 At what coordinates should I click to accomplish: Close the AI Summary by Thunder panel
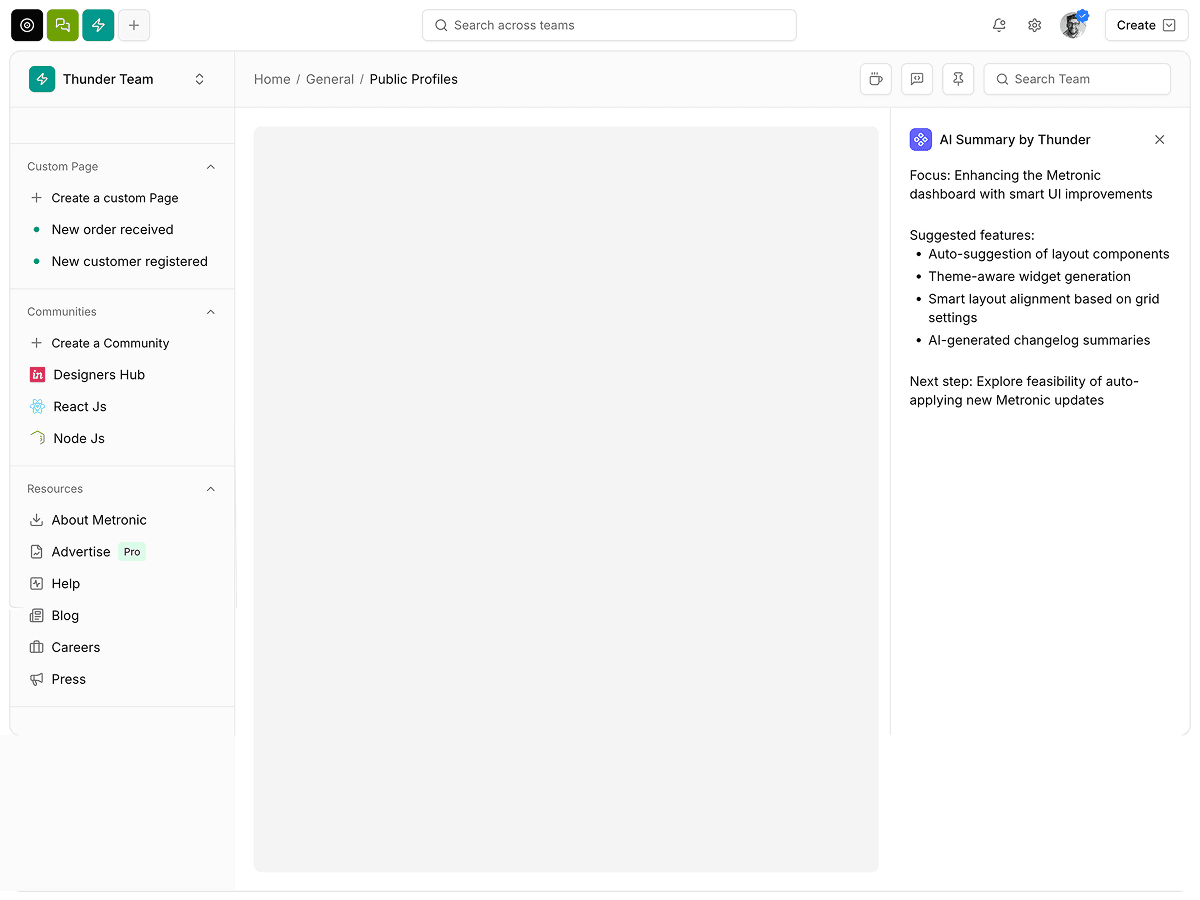point(1160,140)
